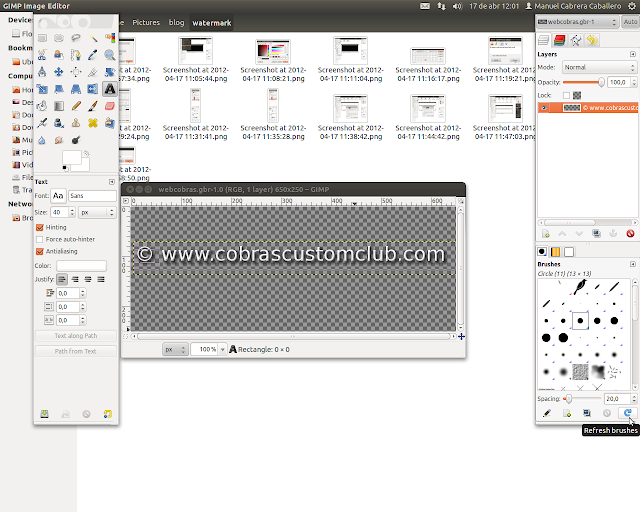Switch to the Undo History tab
Viewport: 640px width, 512px height.
pyautogui.click(x=592, y=40)
